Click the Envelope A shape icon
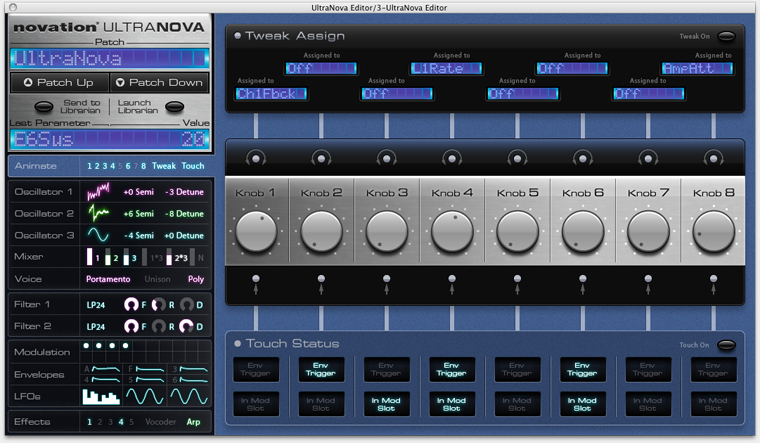This screenshot has height=443, width=760. (106, 369)
